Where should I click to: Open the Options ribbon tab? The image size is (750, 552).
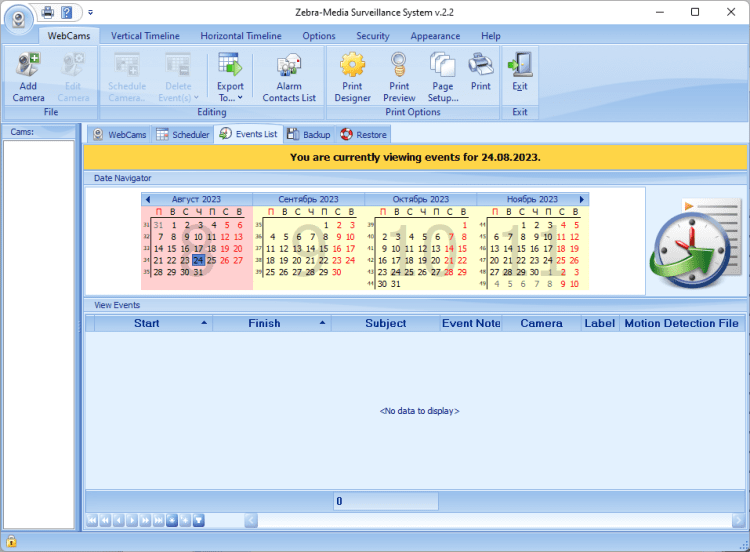319,36
